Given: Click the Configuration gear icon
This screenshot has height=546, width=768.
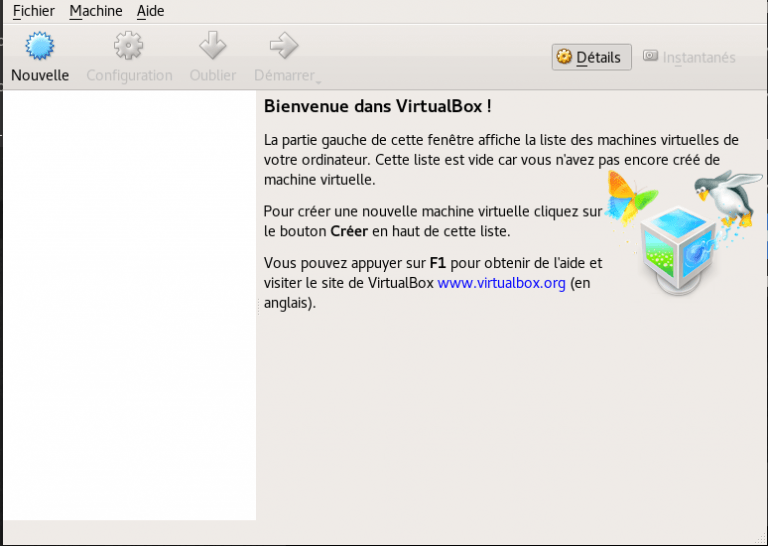Looking at the screenshot, I should tap(129, 46).
